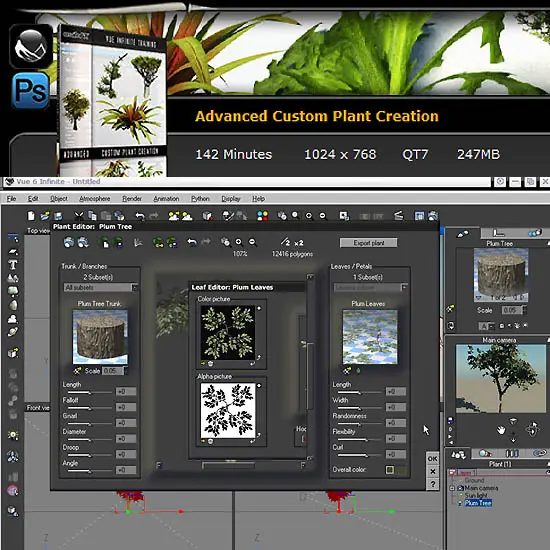550x550 pixels.
Task: Click Layer 1 eye visibility toggle
Action: coord(548,472)
